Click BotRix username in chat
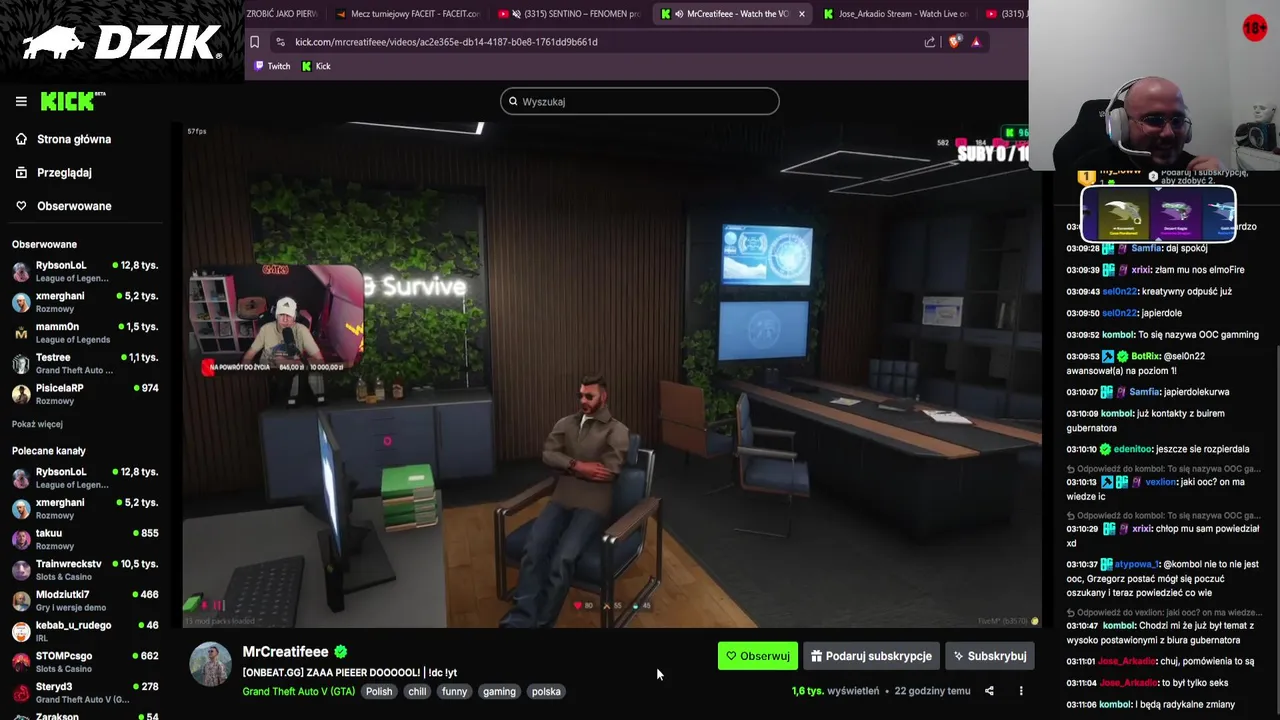 click(1145, 356)
